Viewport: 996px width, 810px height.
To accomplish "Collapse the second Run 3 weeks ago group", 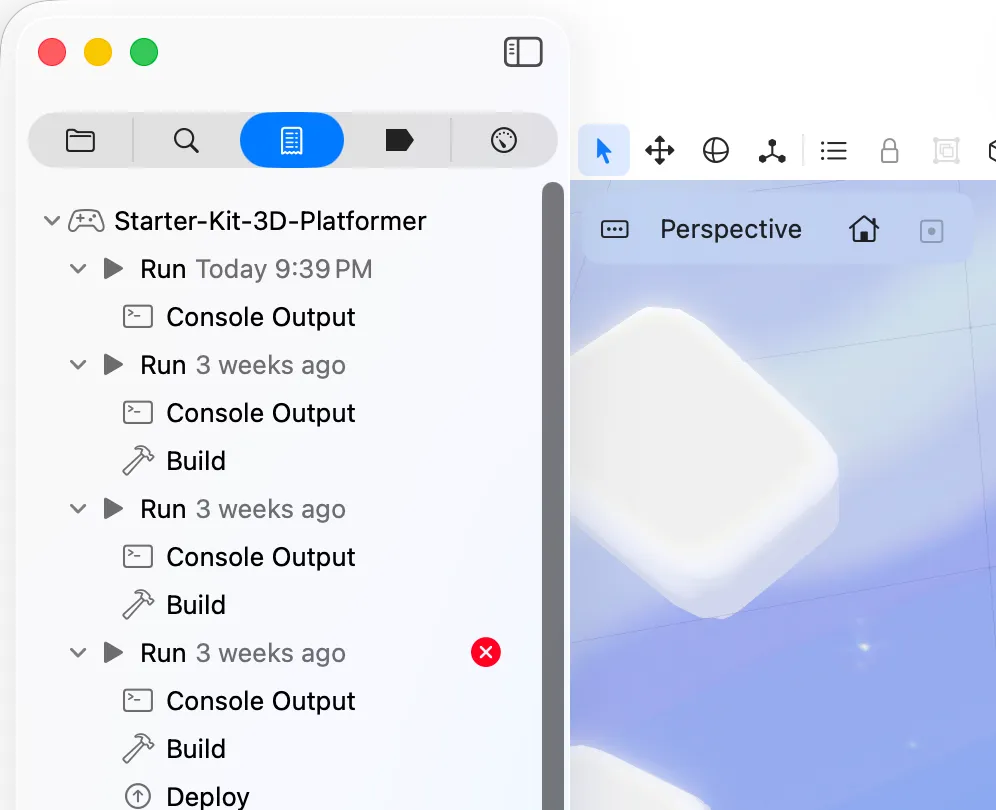I will [78, 509].
